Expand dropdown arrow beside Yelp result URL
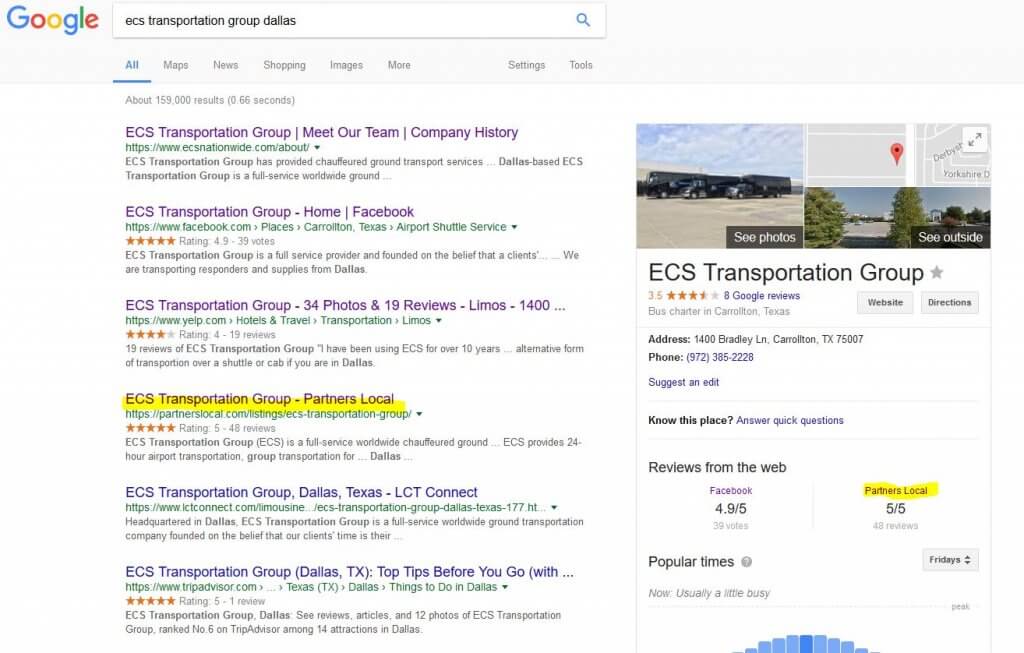This screenshot has width=1024, height=653. coord(439,321)
